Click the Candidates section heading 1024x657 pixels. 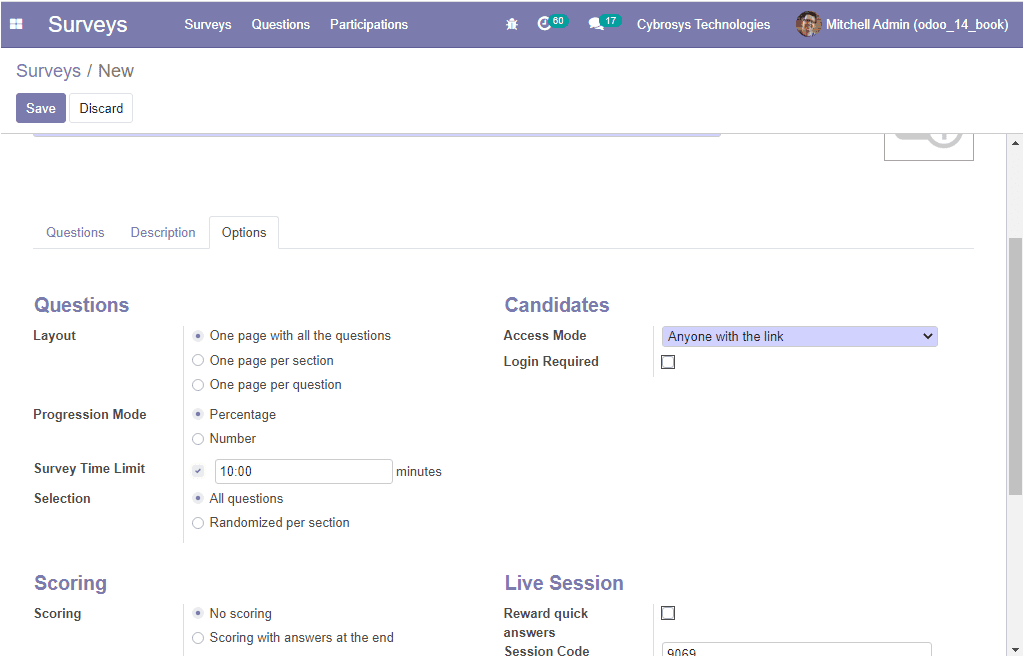coord(557,305)
